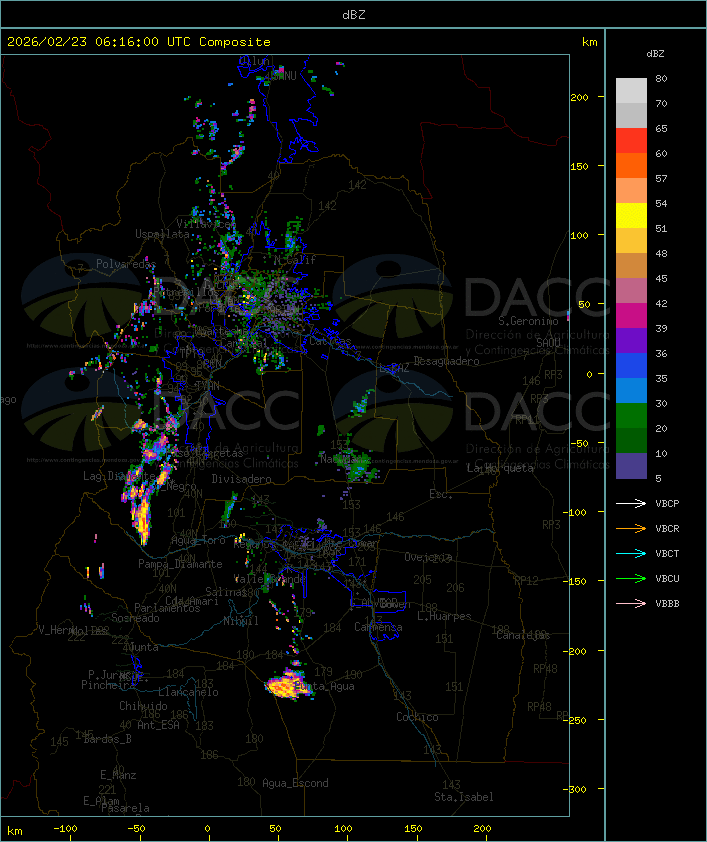This screenshot has height=842, width=707.
Task: Click the Canalejas place label
Action: tap(523, 635)
